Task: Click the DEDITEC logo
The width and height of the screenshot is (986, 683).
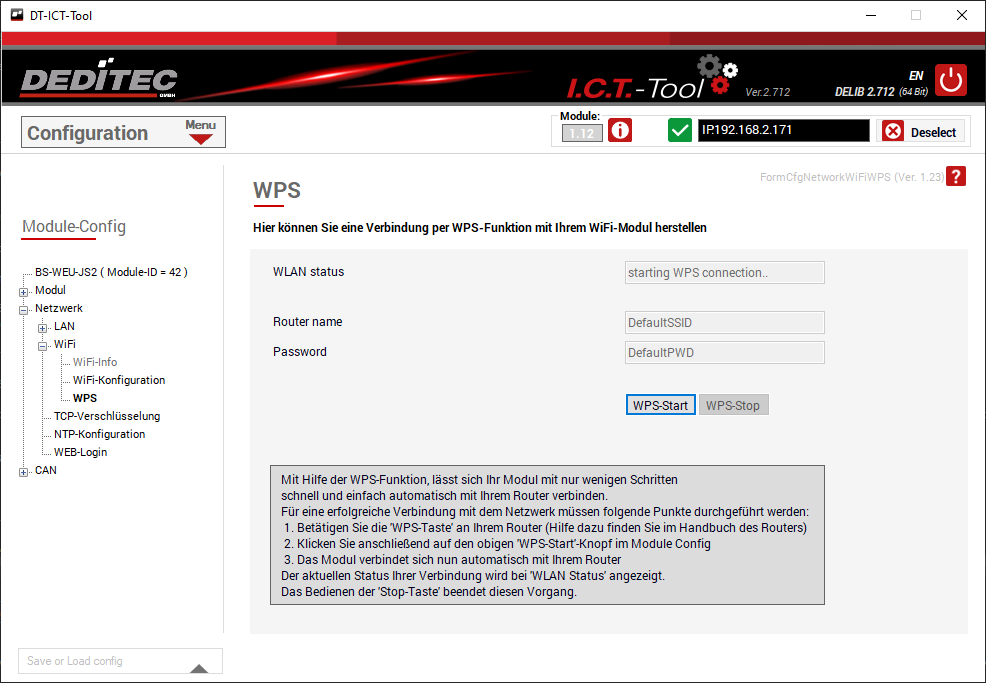Action: [99, 81]
